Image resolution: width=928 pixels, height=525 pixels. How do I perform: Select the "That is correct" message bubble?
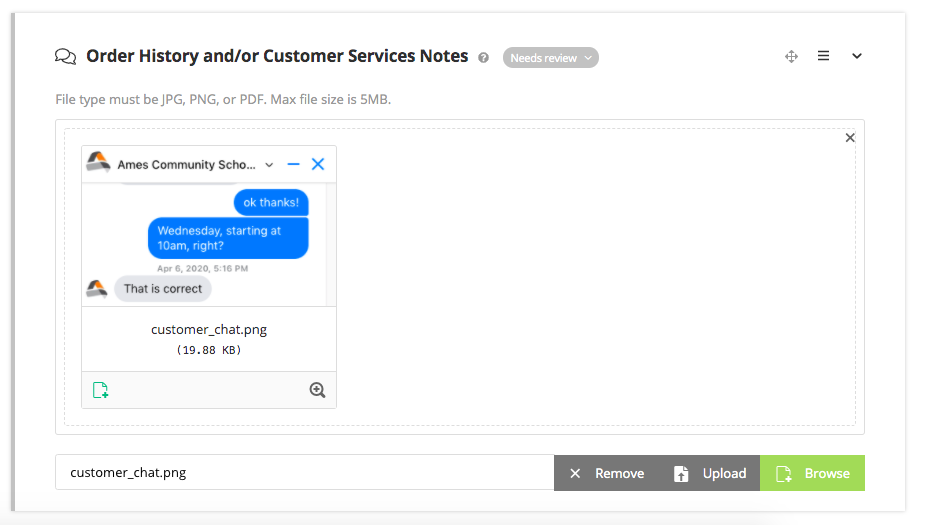162,289
